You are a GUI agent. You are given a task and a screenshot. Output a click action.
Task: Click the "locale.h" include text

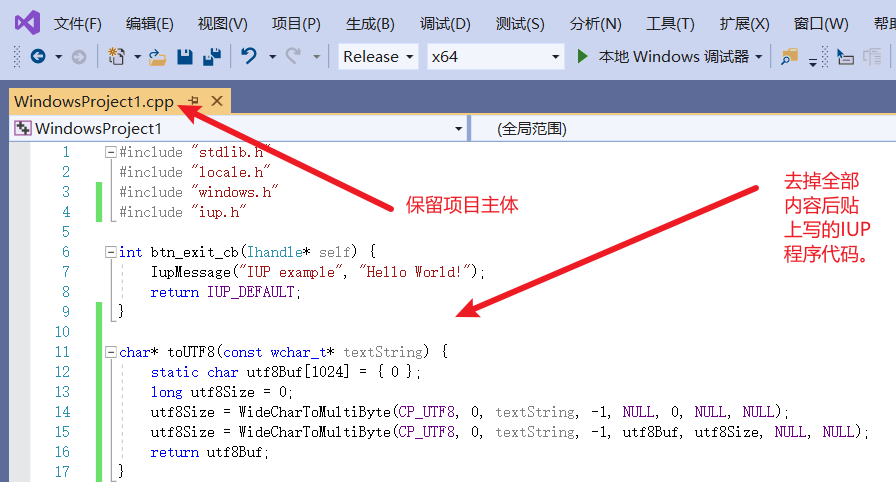231,172
